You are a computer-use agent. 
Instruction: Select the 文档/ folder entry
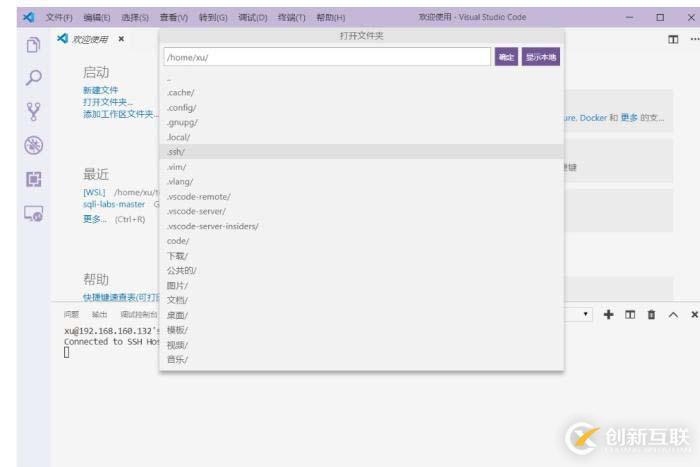click(361, 300)
